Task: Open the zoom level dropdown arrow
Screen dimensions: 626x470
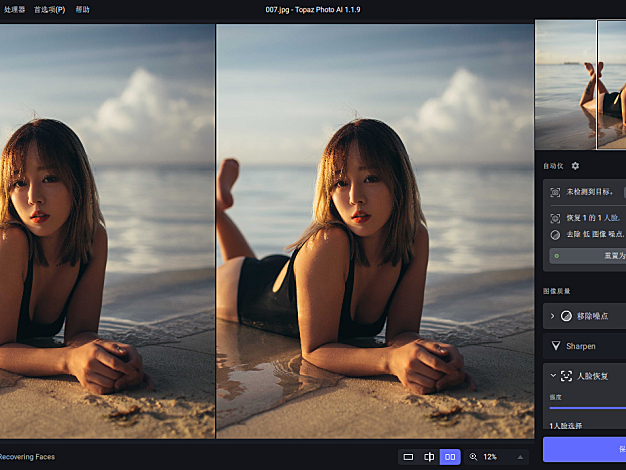Action: [x=519, y=457]
